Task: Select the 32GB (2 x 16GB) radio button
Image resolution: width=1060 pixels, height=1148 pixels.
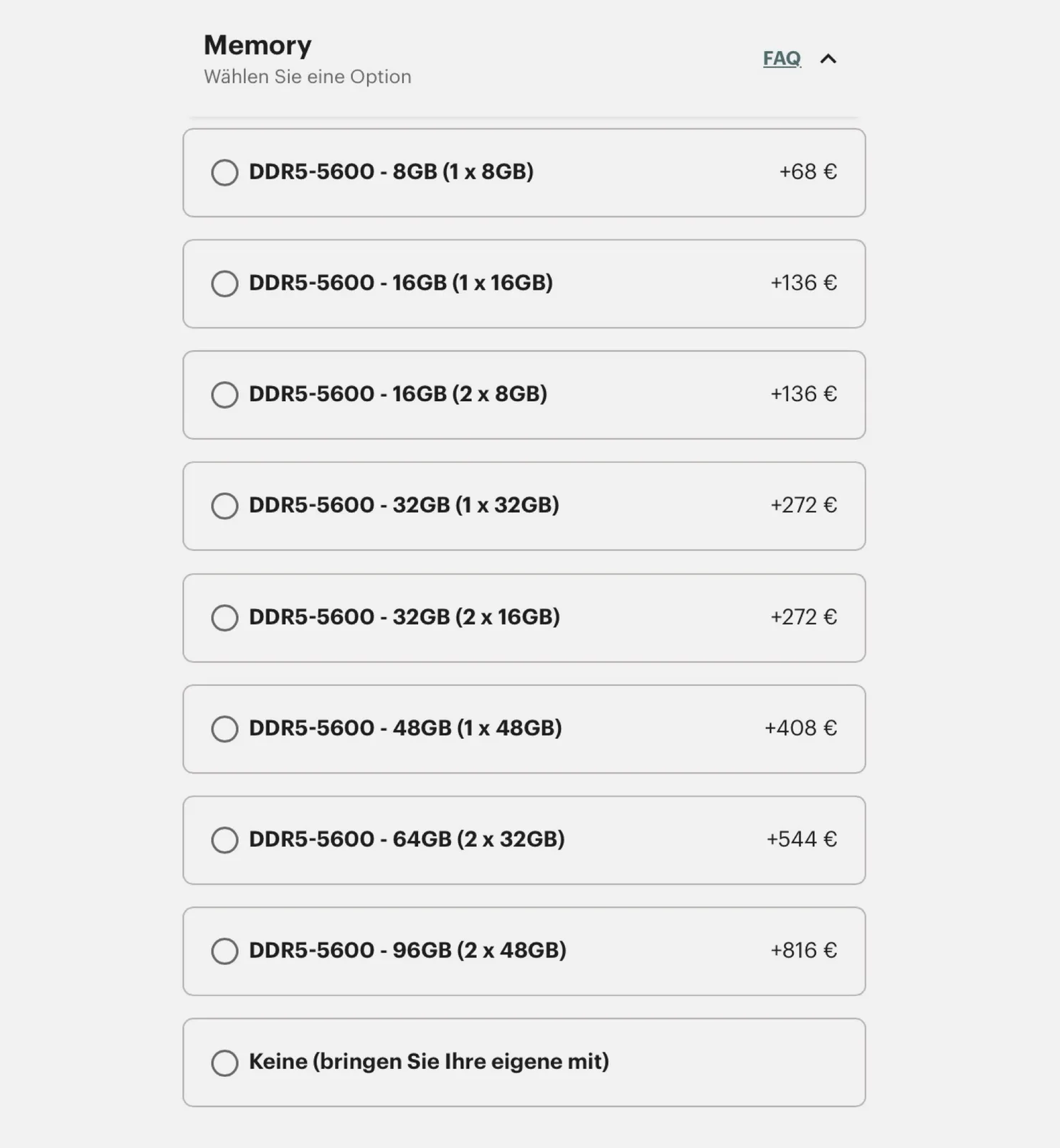Action: 224,617
